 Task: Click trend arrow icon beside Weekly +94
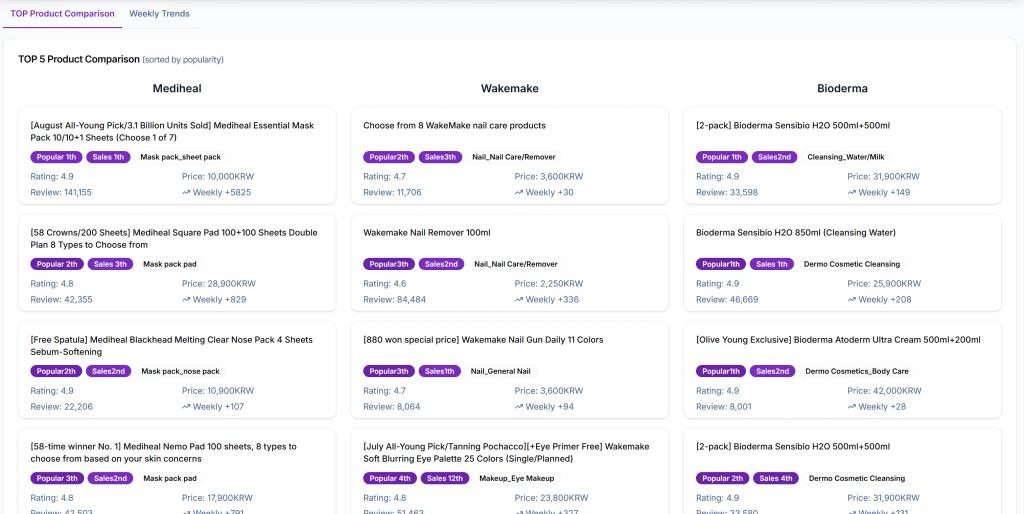coord(519,407)
